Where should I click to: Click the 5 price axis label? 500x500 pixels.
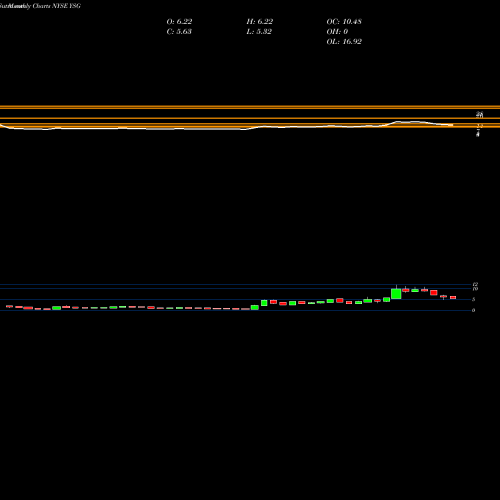coord(474,299)
